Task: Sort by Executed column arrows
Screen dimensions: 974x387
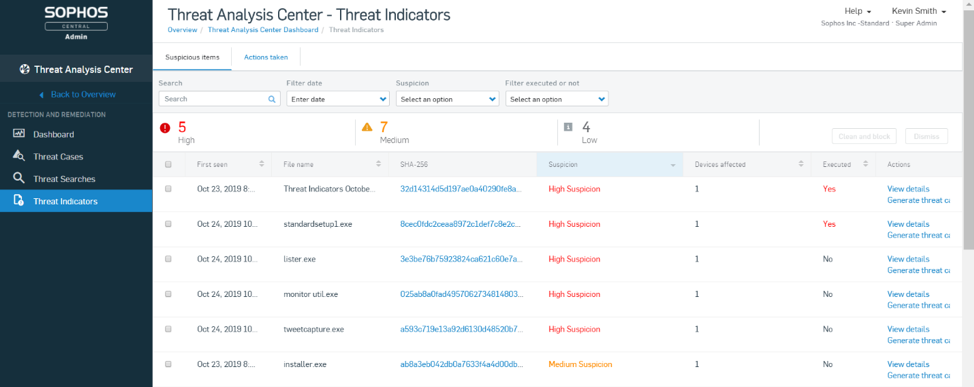Action: click(865, 164)
